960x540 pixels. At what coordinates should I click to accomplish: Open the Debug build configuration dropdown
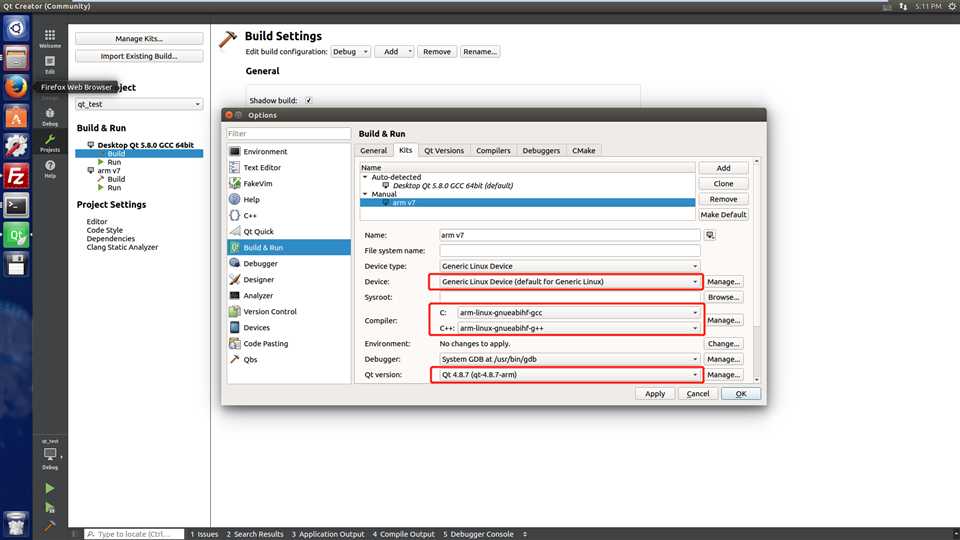pos(350,51)
